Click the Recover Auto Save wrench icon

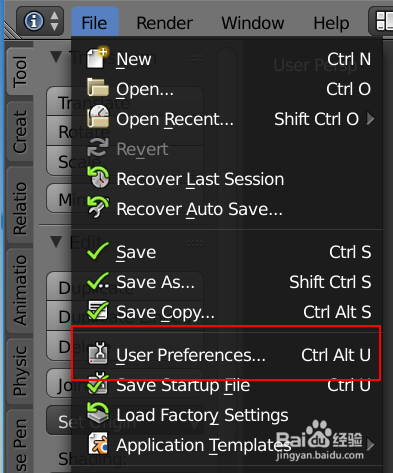[x=98, y=207]
